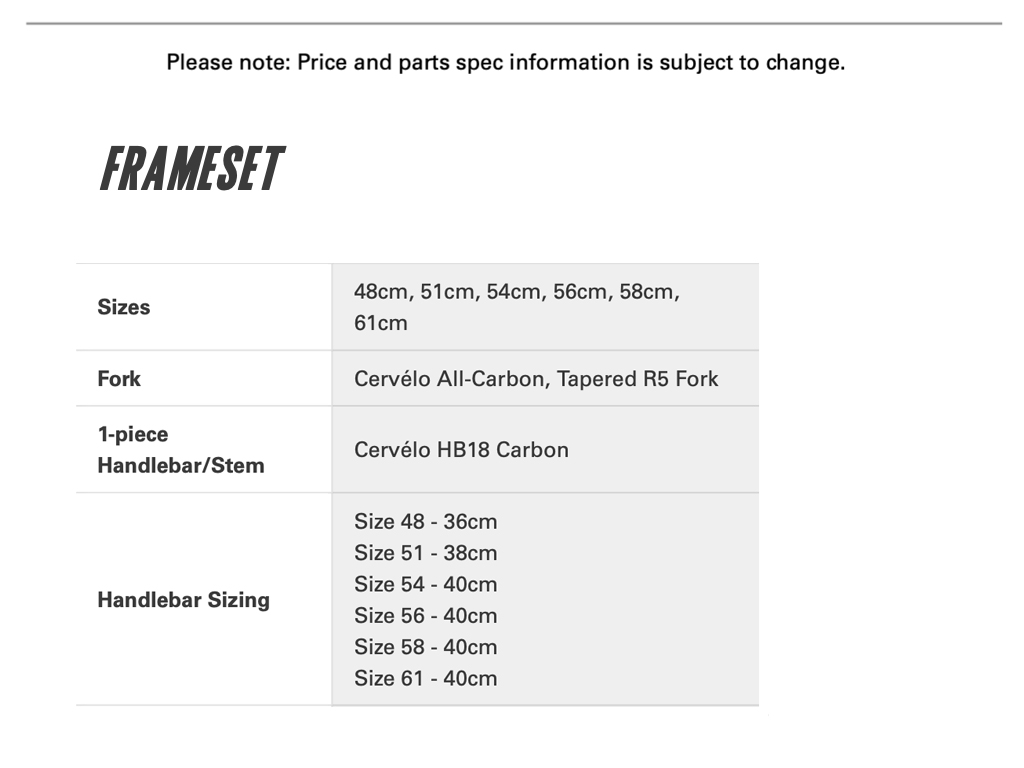Select the Size 54 - 40cm line
Image resolution: width=1024 pixels, height=768 pixels.
point(425,584)
